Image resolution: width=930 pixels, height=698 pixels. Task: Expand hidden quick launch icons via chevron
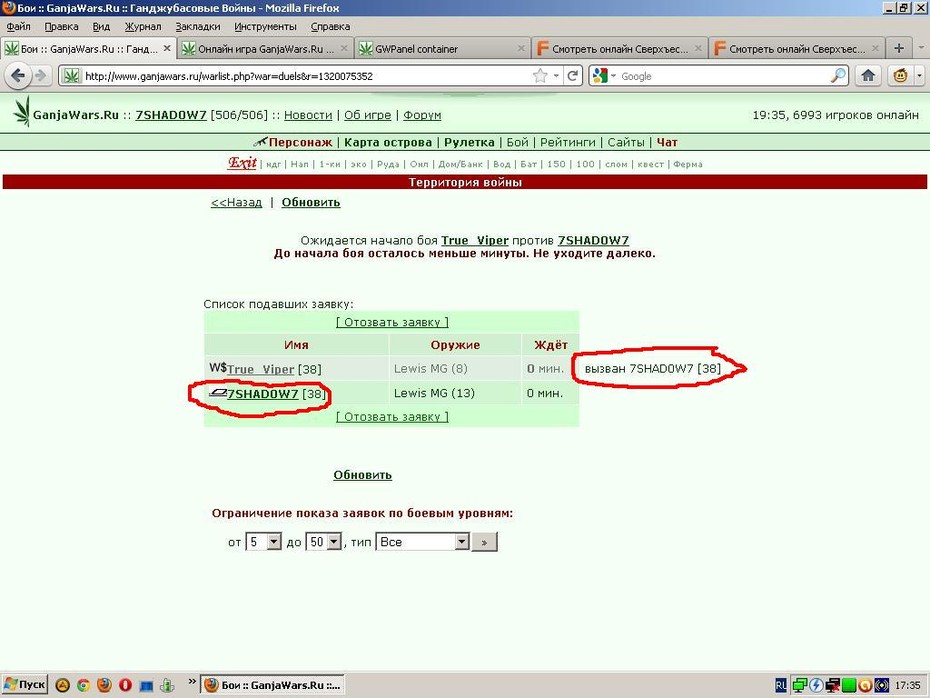pos(192,681)
